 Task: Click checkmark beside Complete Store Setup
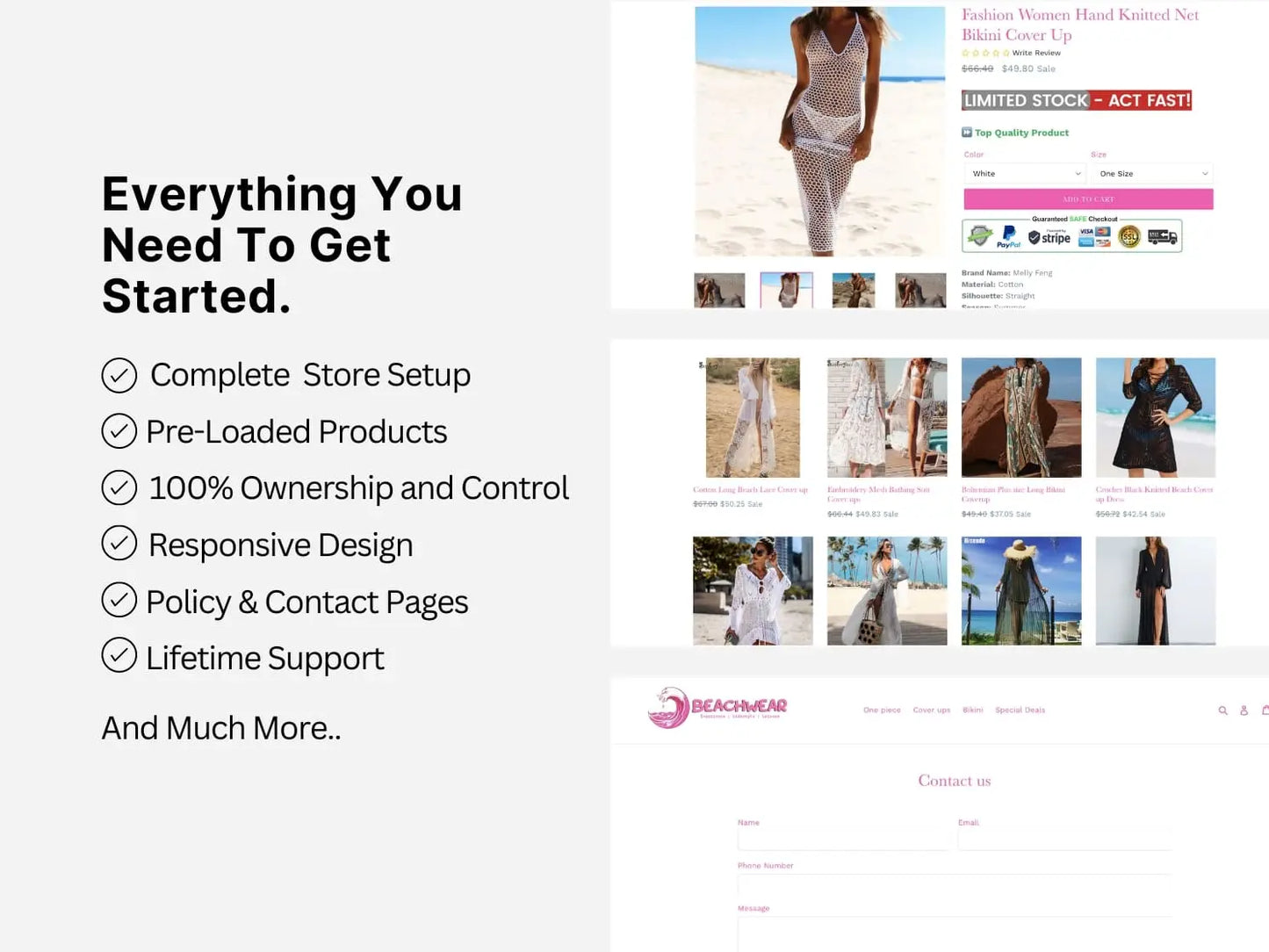pos(119,375)
